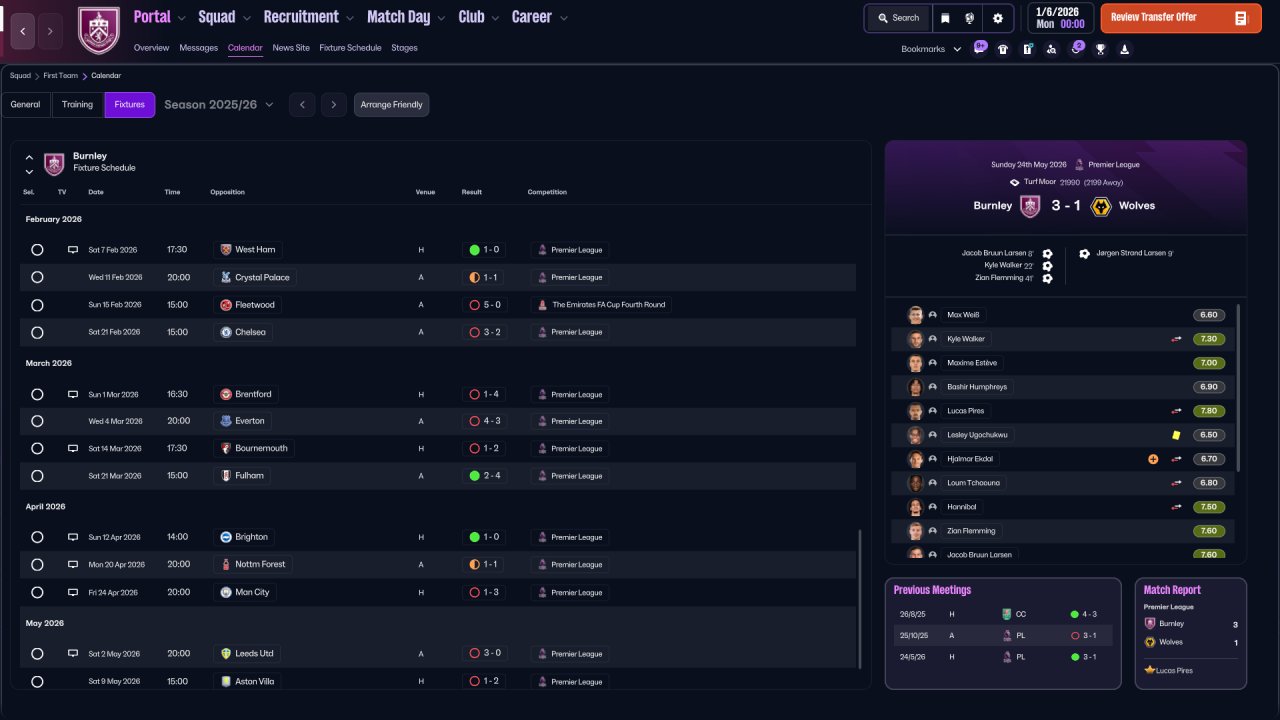Open the training cone shortcut icon
1280x720 pixels.
click(1124, 49)
